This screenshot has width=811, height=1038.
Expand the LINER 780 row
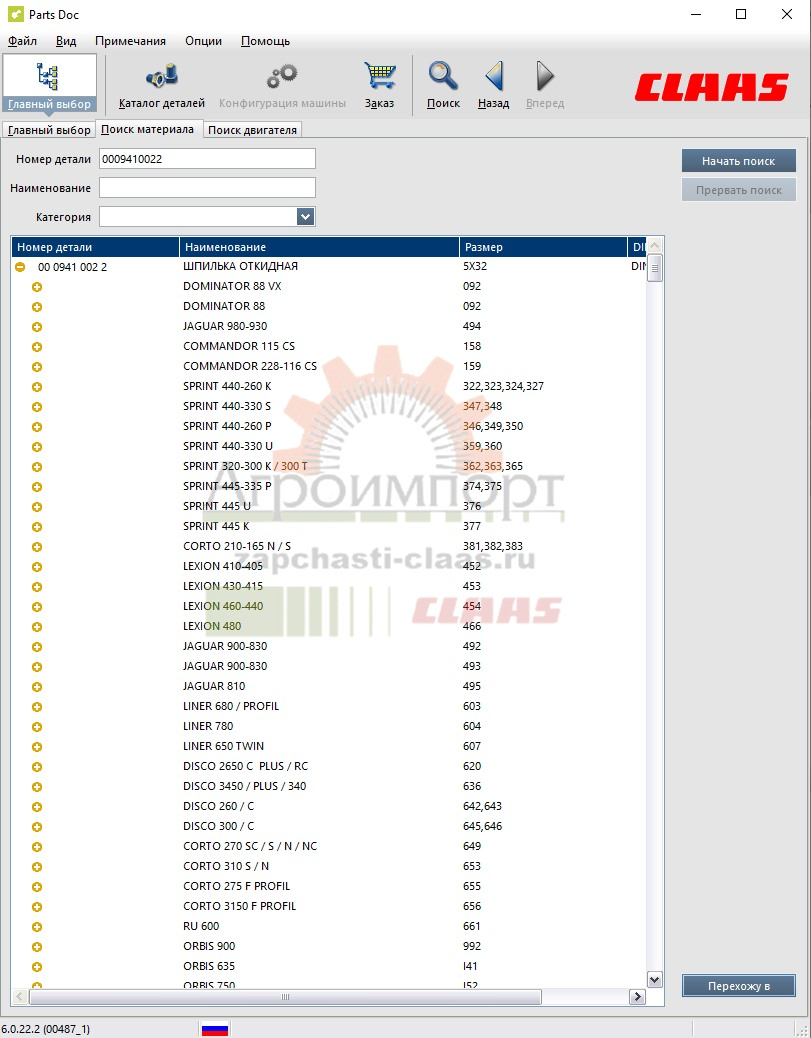[37, 726]
